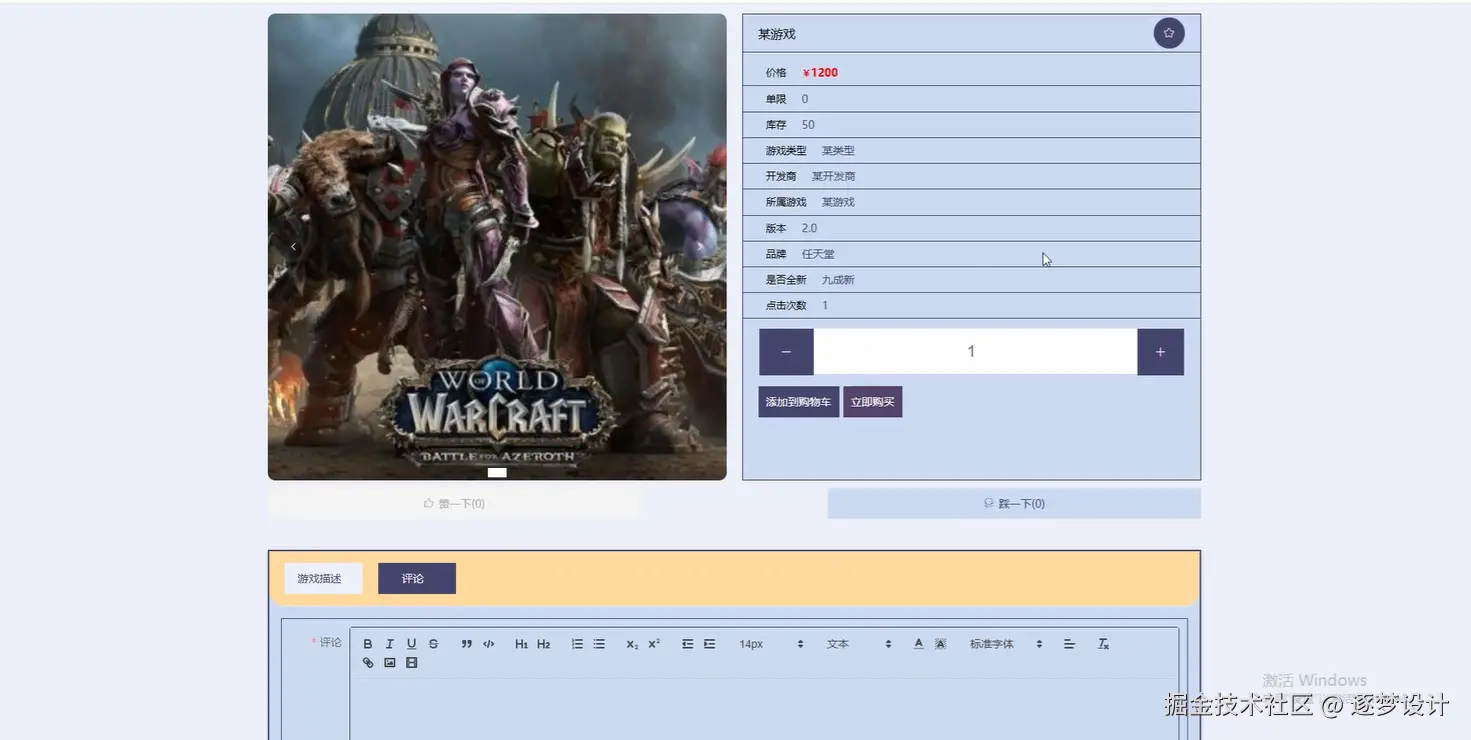Increase quantity with the plus button
This screenshot has width=1471, height=740.
click(x=1161, y=352)
